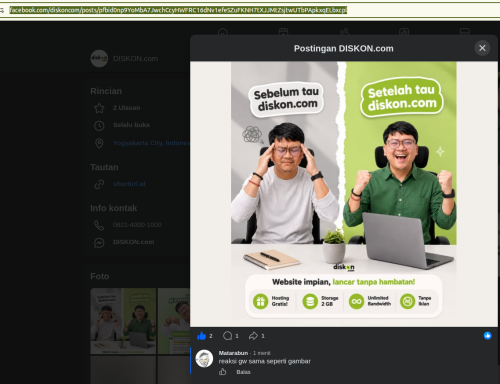Open Matarabun's profile picture
Screen dimensions: 500x384
click(x=204, y=358)
